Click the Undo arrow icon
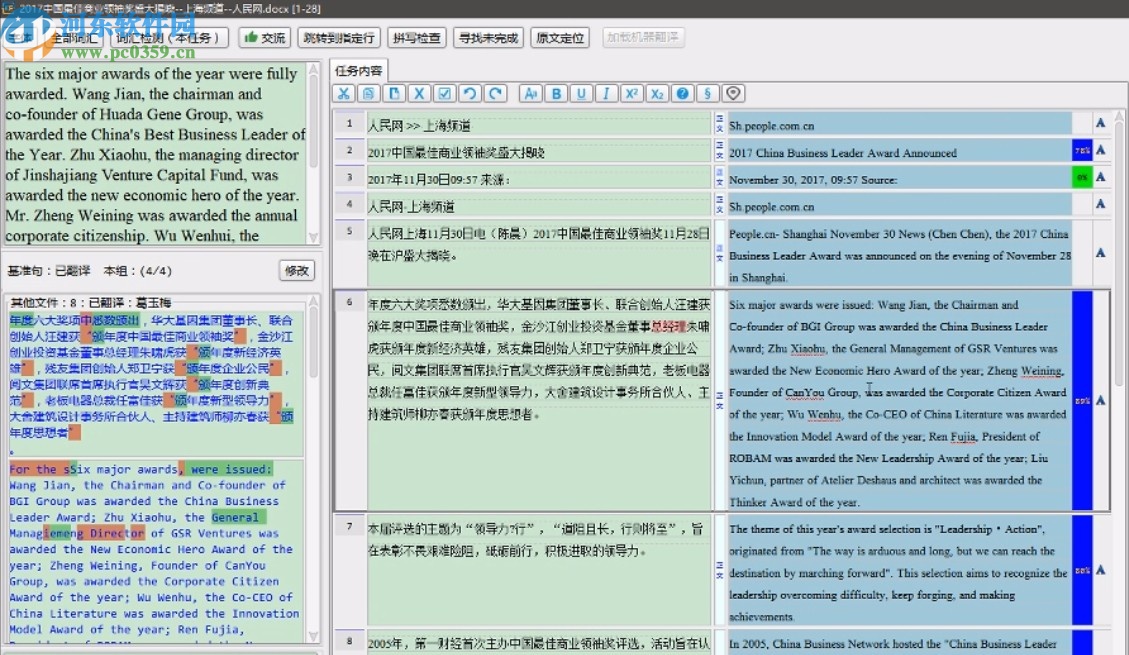The height and width of the screenshot is (655, 1129). pos(470,93)
